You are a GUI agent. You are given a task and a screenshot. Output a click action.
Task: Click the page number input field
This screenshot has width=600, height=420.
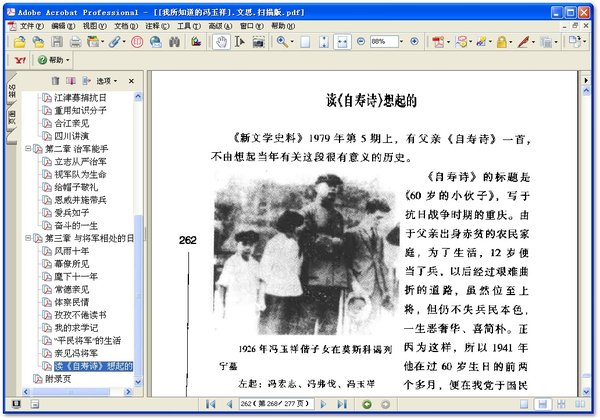coord(276,404)
